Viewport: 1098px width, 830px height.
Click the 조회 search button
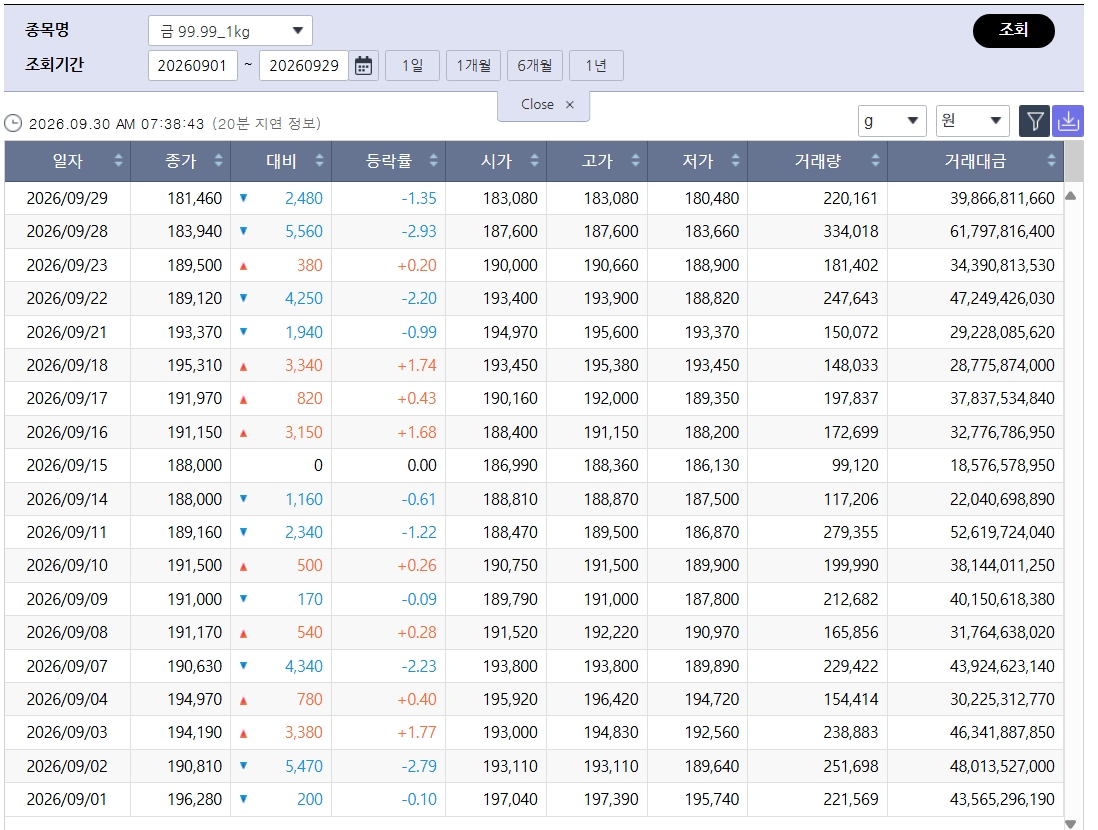1013,30
